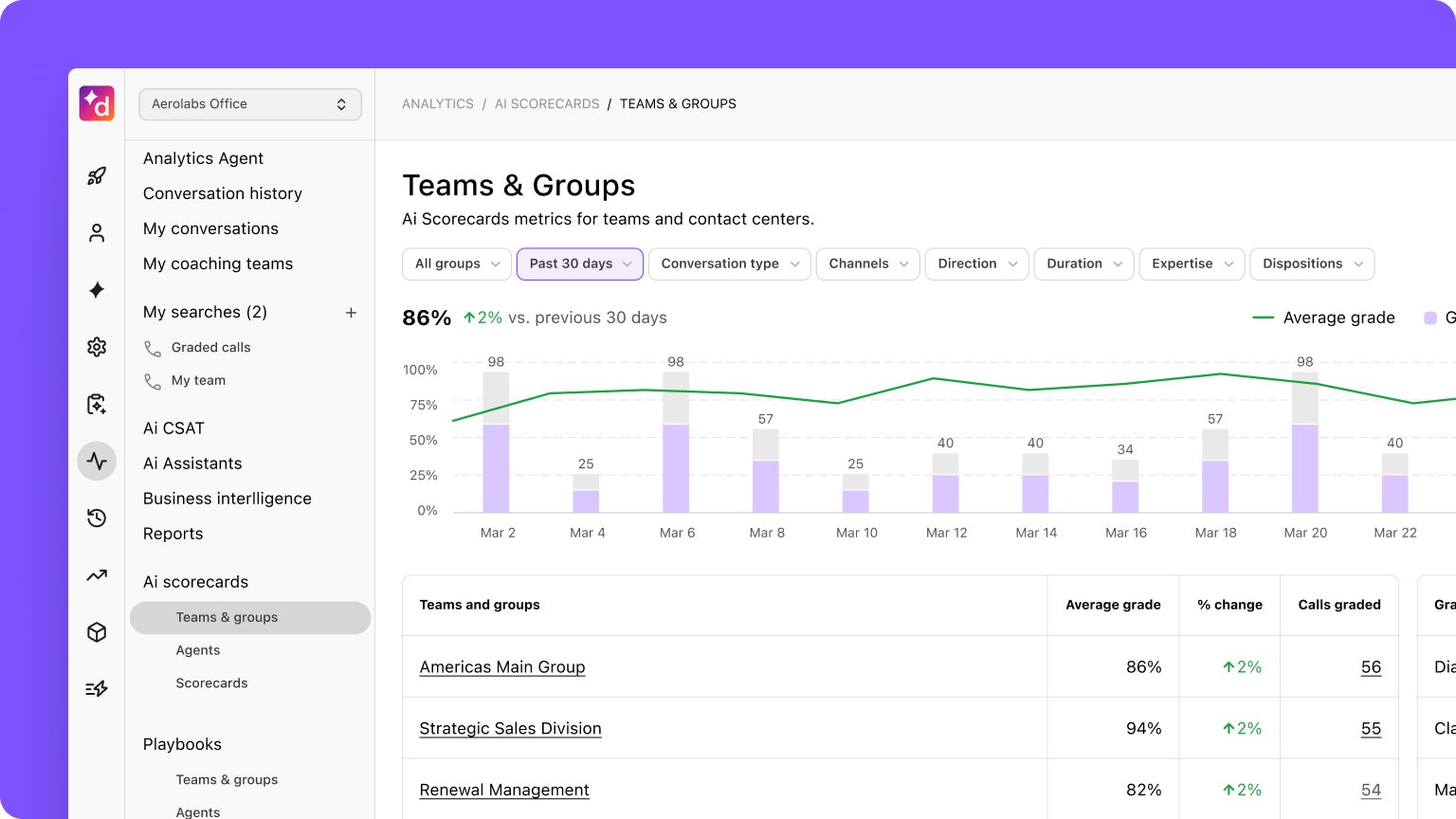The width and height of the screenshot is (1456, 819).
Task: Click the ANALYTICS breadcrumb
Action: click(438, 104)
